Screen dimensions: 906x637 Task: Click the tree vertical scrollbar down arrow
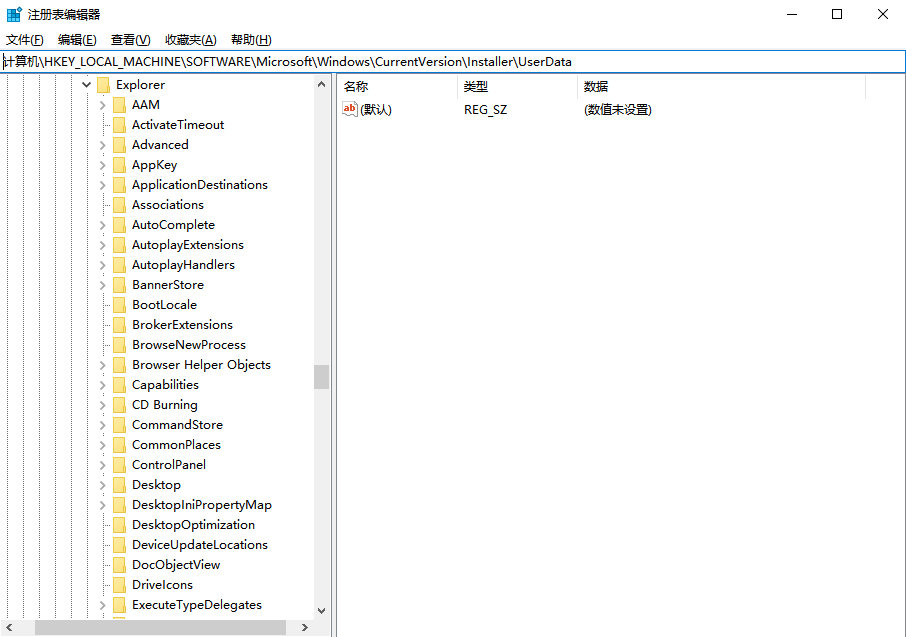click(321, 610)
